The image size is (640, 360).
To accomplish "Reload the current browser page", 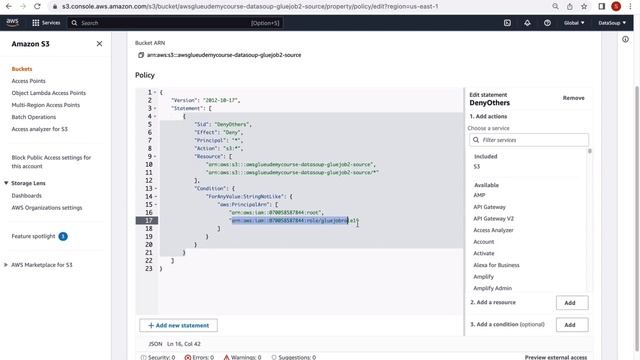I will 37,7.
